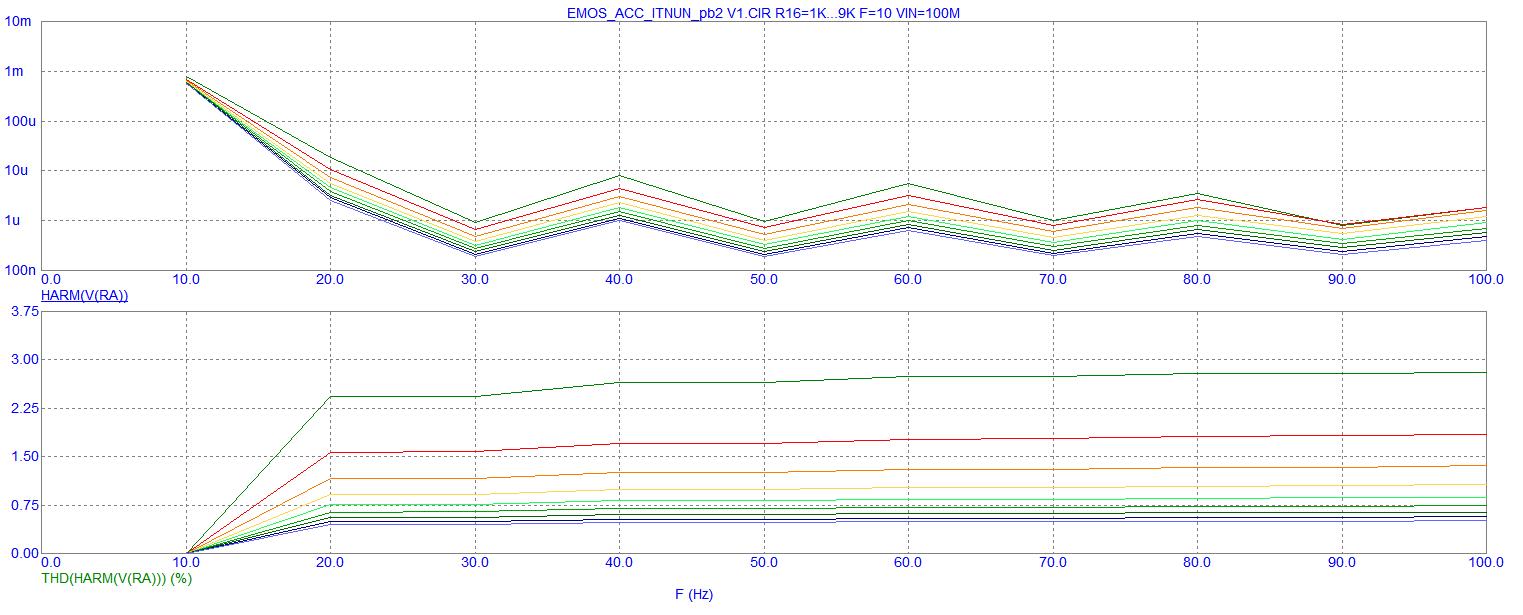Viewport: 1523px width, 615px height.
Task: Click 60.0 on the THD plot x-axis
Action: tap(909, 563)
